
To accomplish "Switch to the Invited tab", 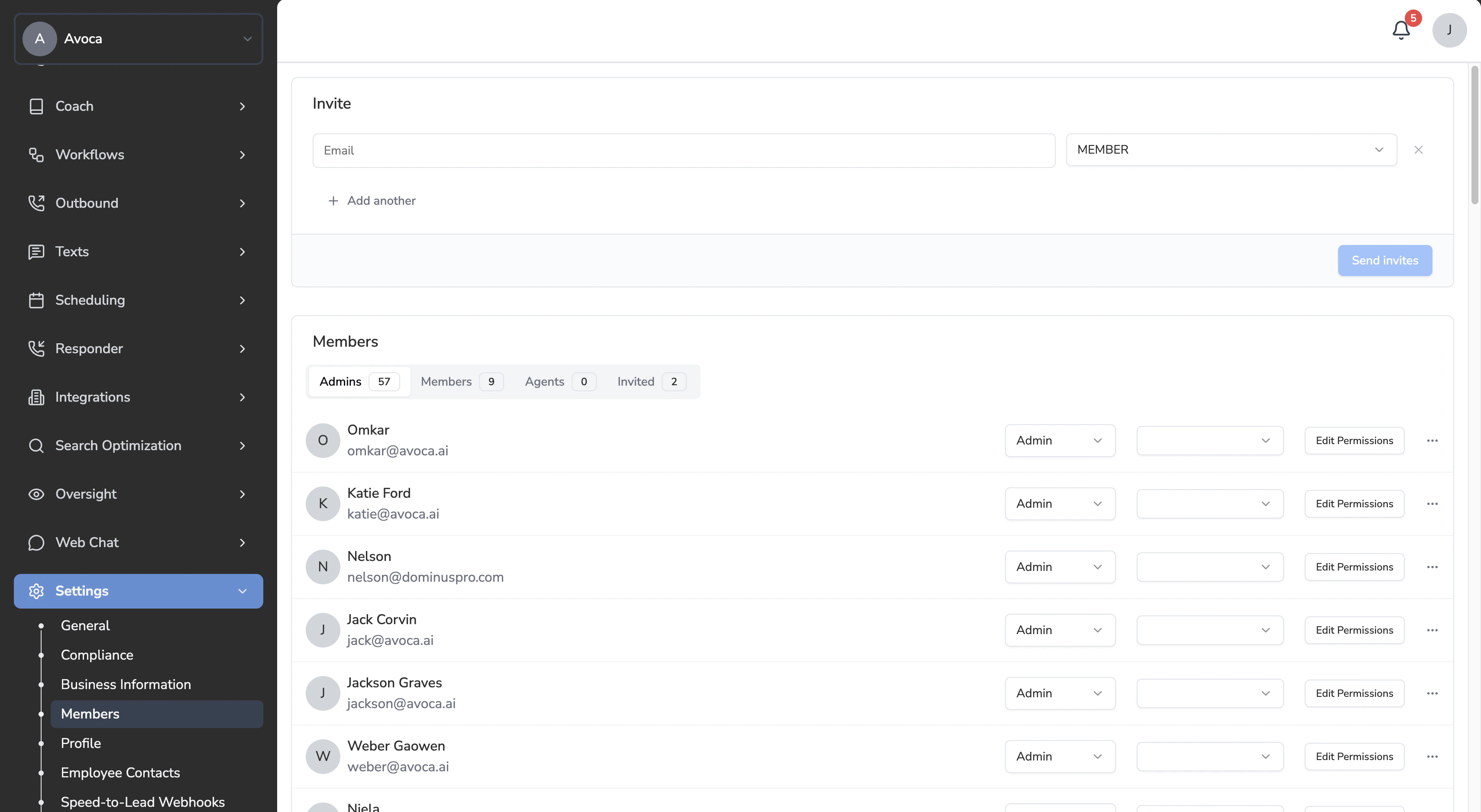I will [x=650, y=382].
